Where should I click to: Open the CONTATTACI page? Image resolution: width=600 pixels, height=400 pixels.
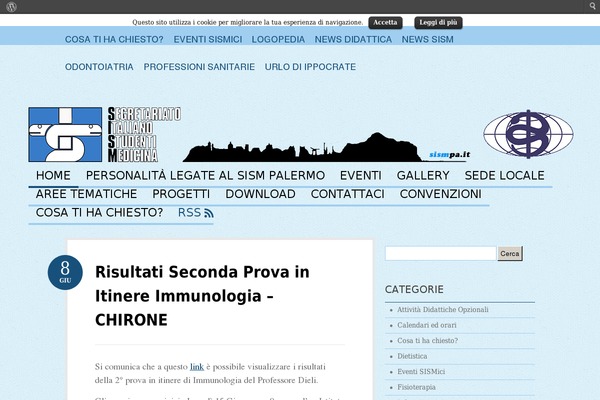point(347,194)
